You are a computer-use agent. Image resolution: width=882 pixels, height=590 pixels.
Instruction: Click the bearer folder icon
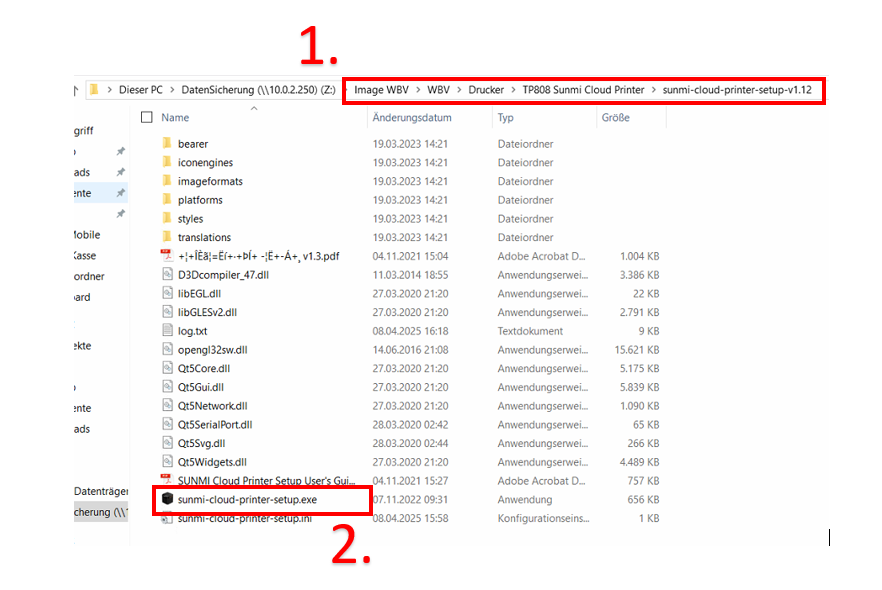tap(167, 144)
